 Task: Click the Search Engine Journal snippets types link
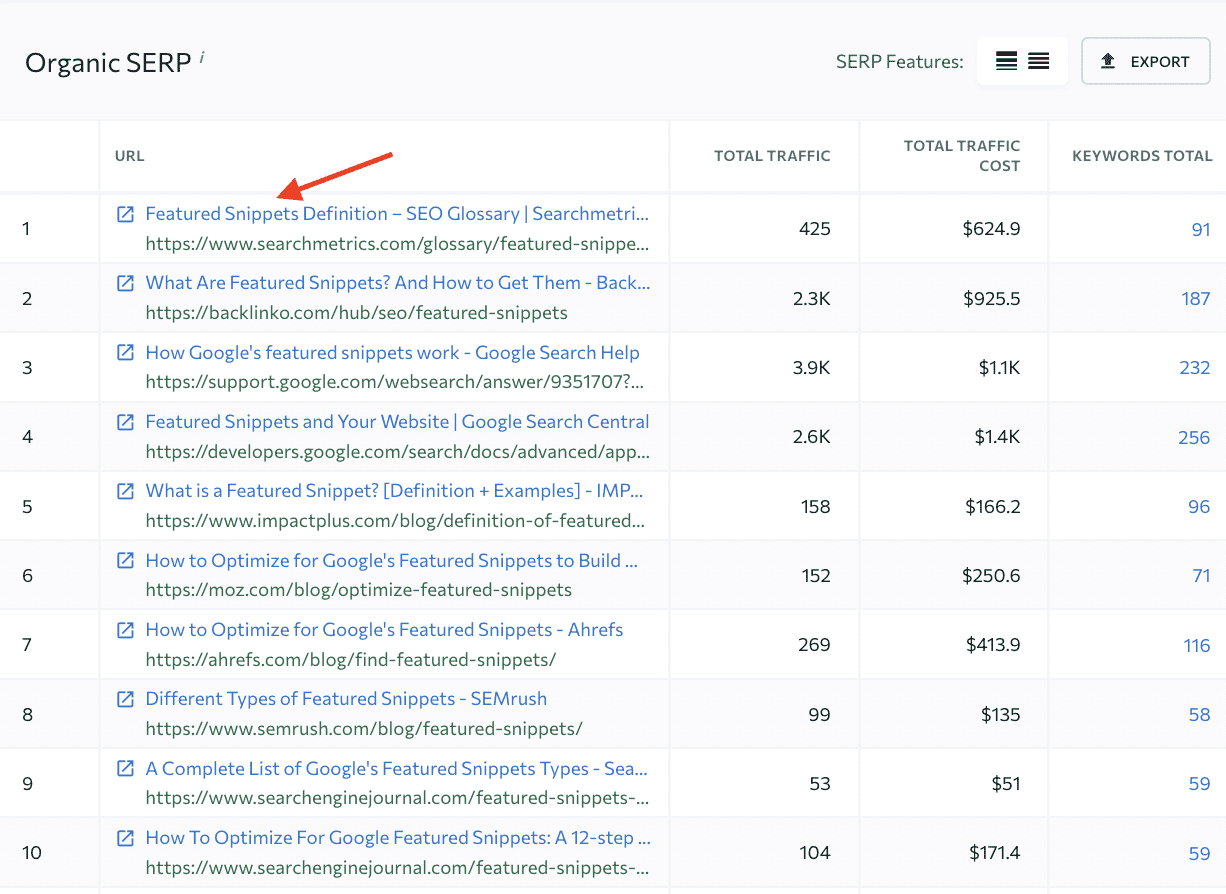(x=397, y=768)
